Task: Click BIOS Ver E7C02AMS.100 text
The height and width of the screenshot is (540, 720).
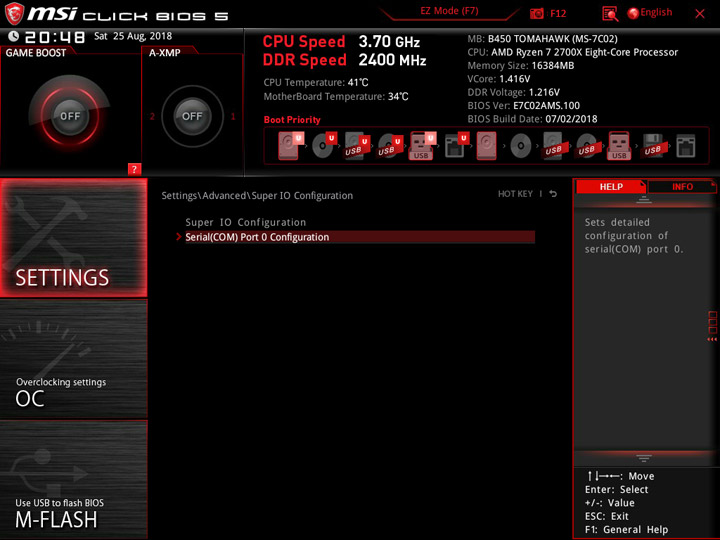Action: (x=523, y=106)
